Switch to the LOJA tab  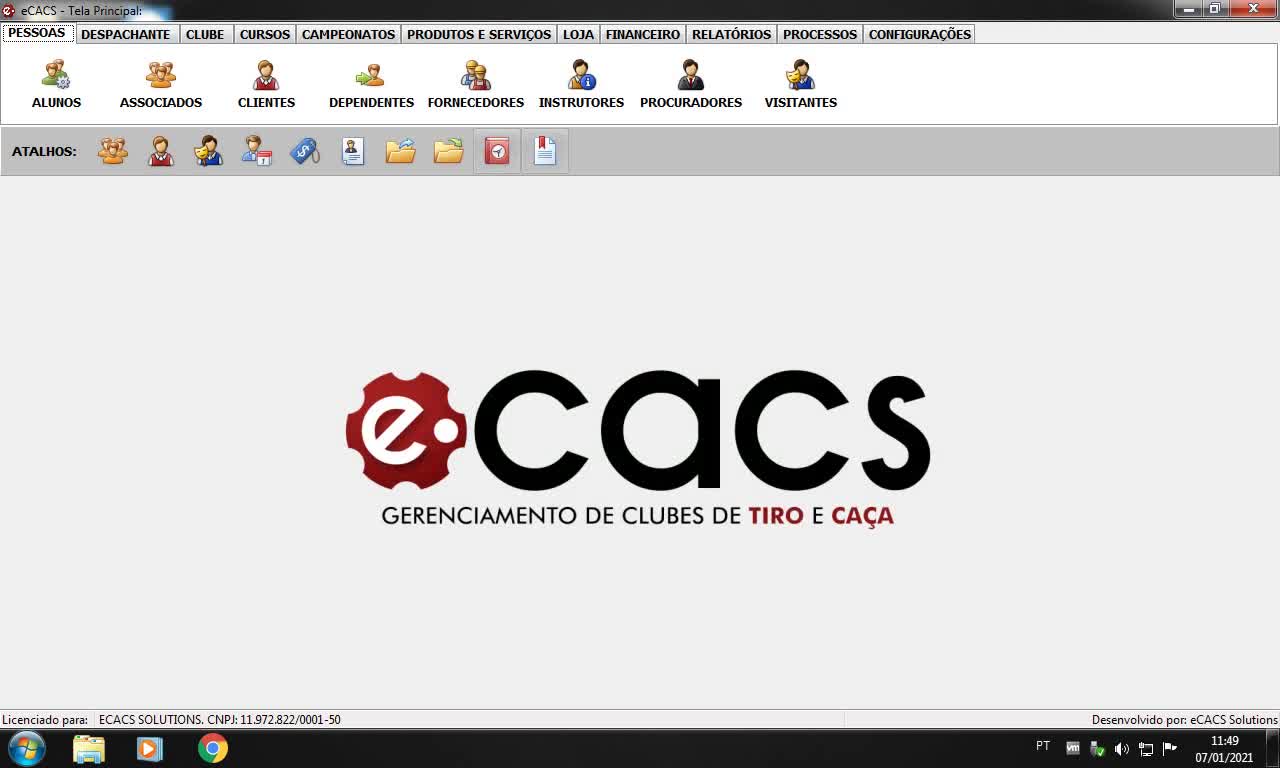[578, 34]
